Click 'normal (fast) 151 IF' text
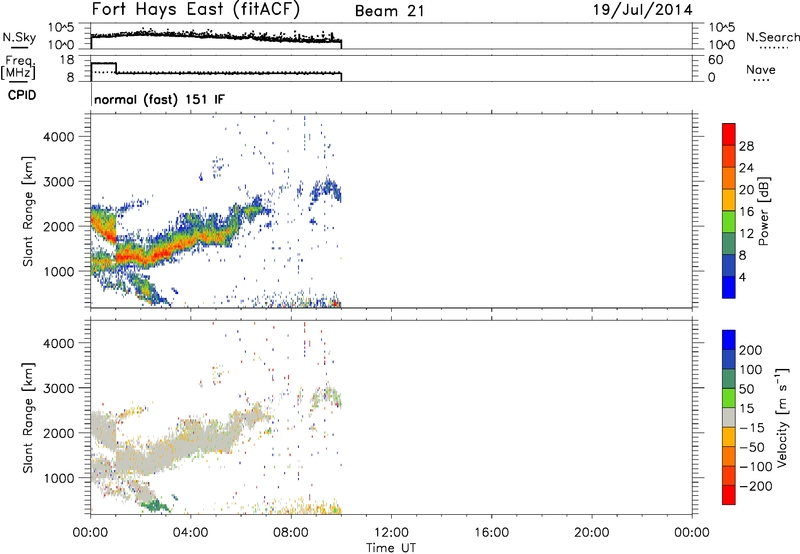Screen dimensions: 800x554 pos(159,99)
